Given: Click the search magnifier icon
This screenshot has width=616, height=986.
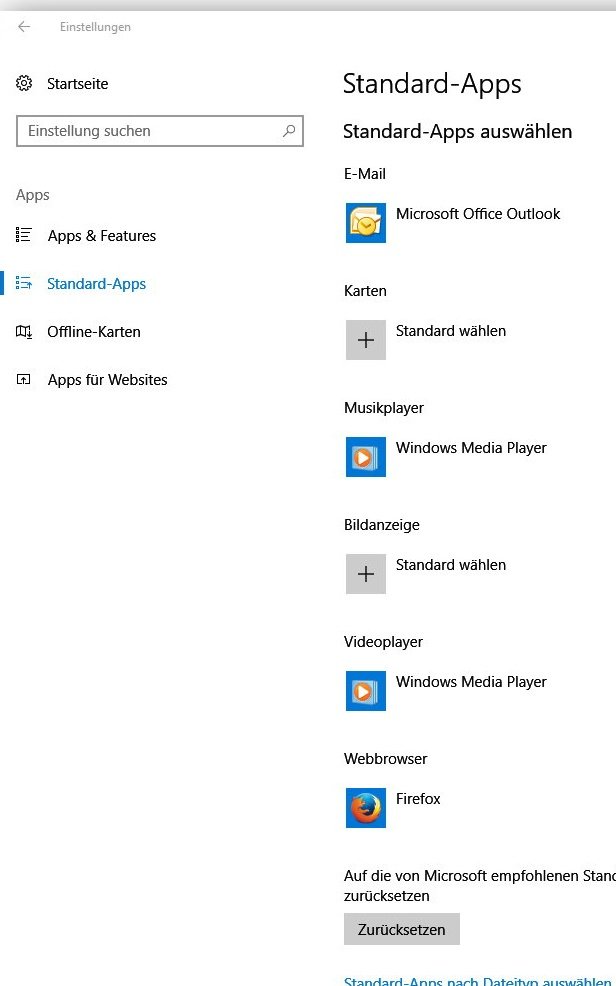Looking at the screenshot, I should (289, 131).
